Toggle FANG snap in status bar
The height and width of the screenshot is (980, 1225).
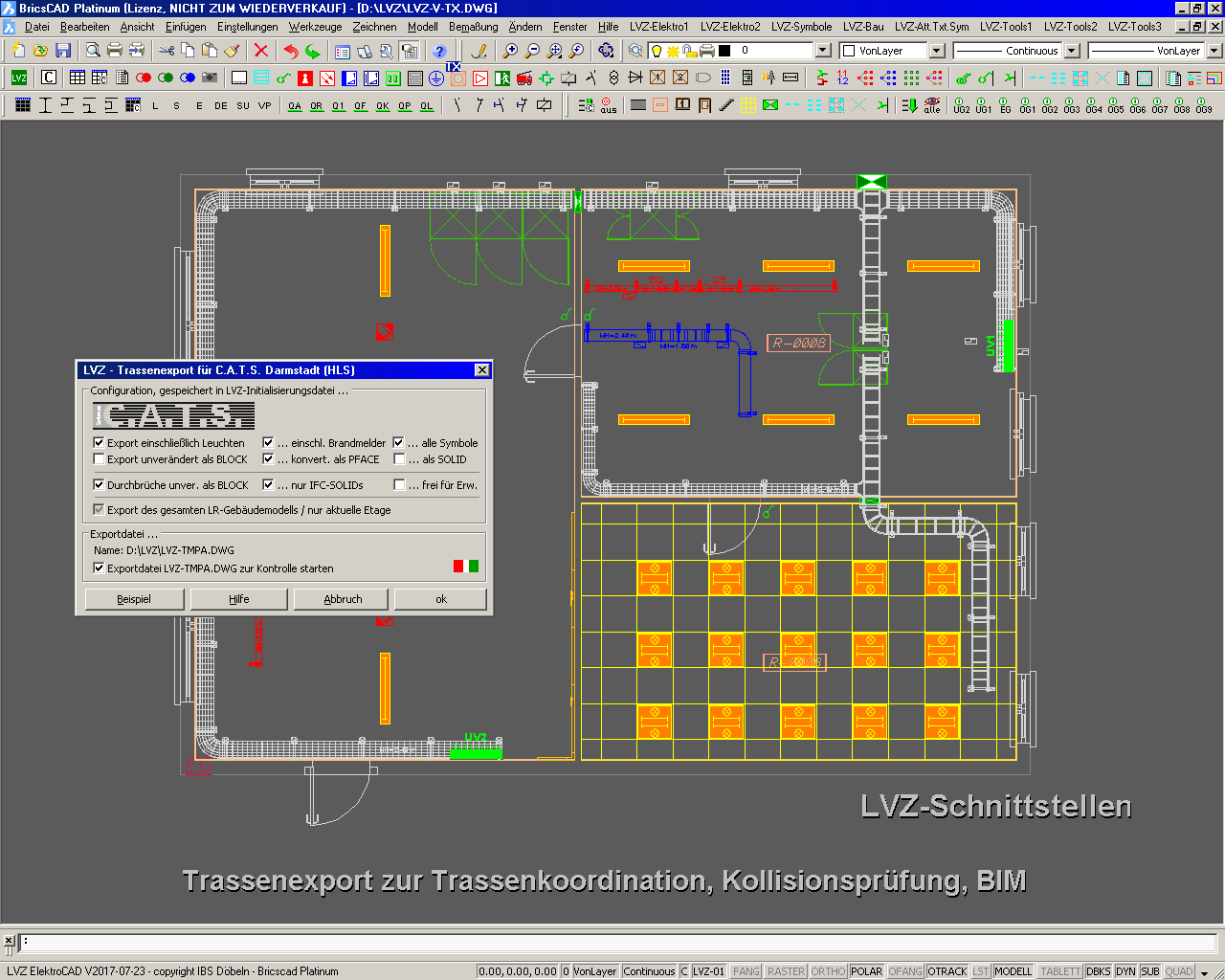coord(746,971)
